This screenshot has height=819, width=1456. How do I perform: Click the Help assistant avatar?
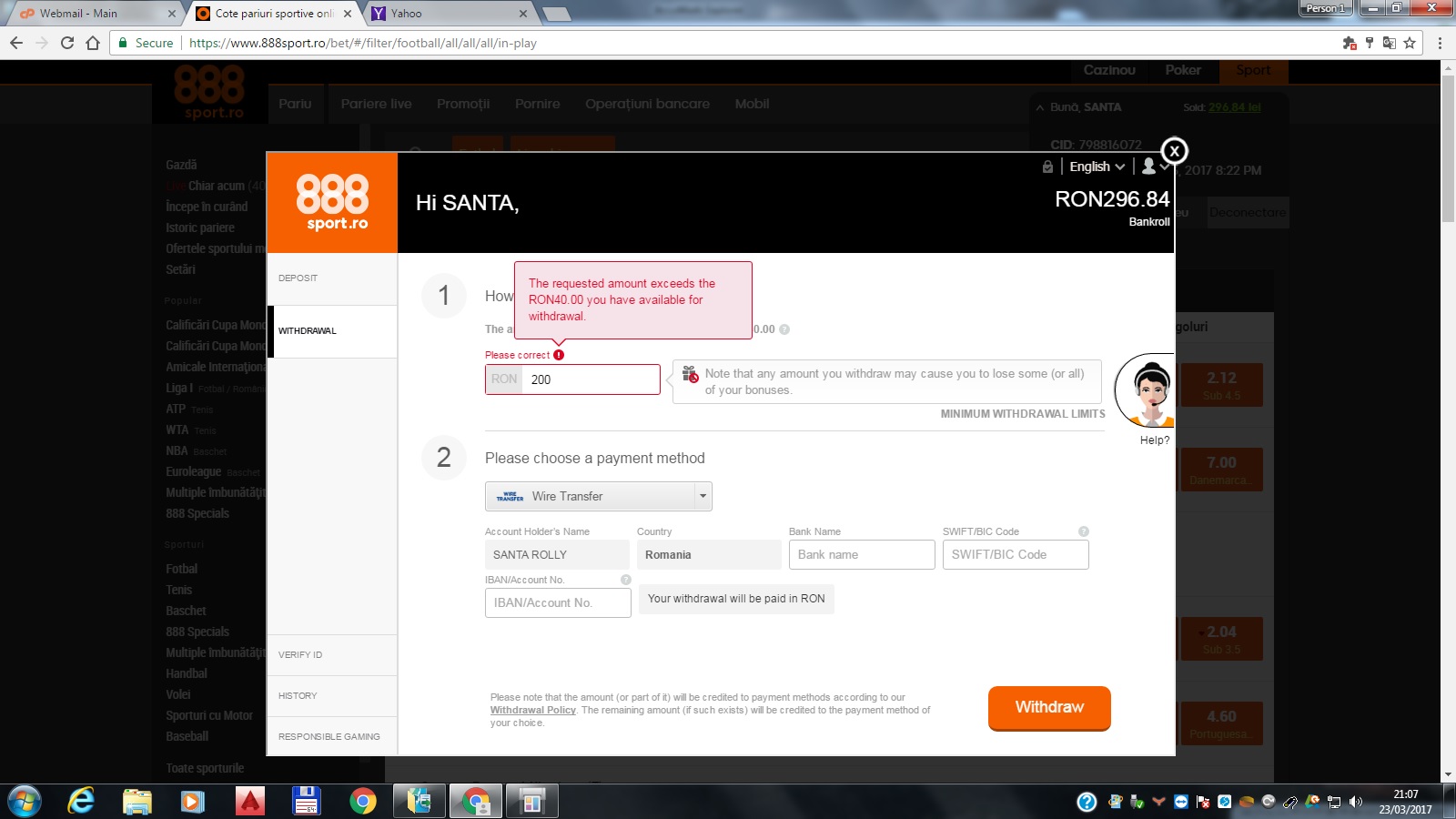click(x=1146, y=391)
